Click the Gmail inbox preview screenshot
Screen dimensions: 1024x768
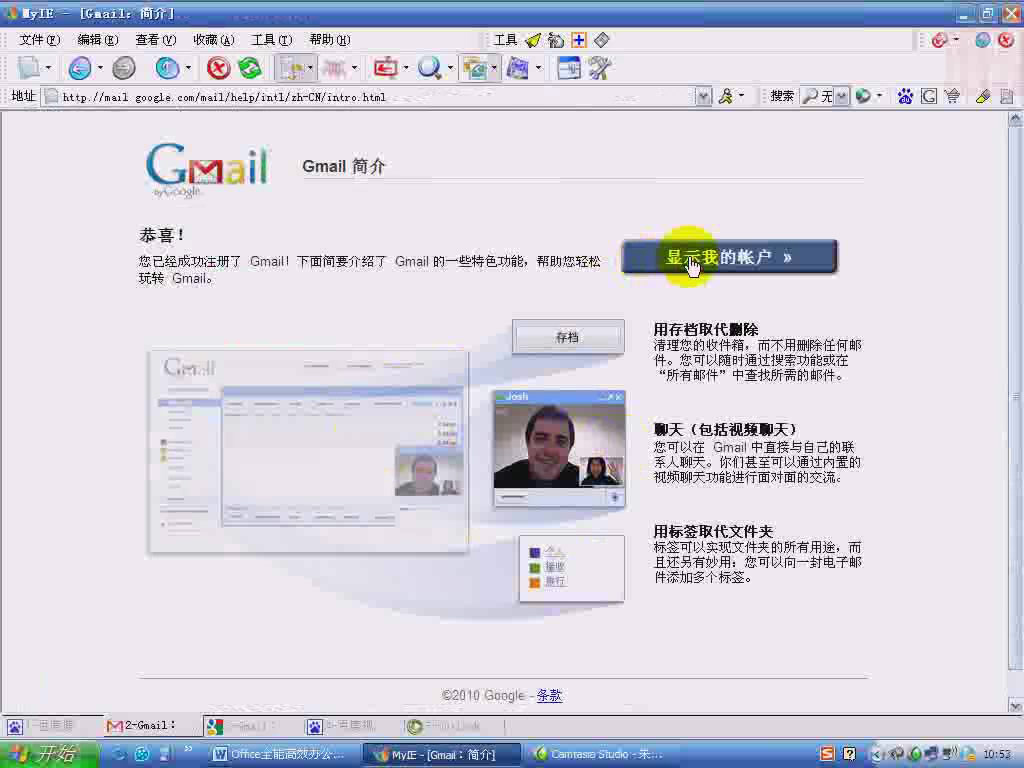point(308,451)
